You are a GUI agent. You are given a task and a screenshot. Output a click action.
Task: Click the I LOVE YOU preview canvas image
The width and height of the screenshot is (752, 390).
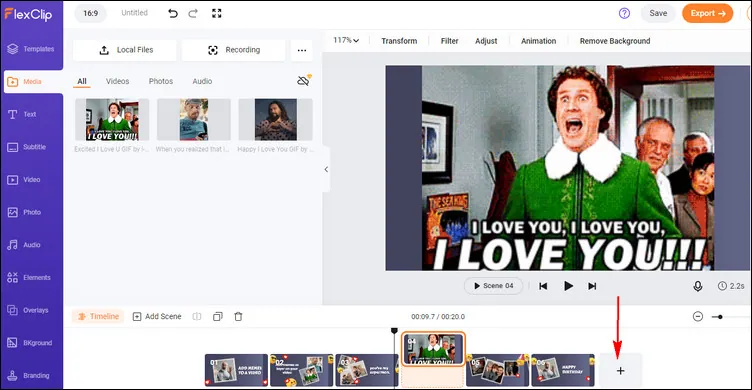point(567,168)
